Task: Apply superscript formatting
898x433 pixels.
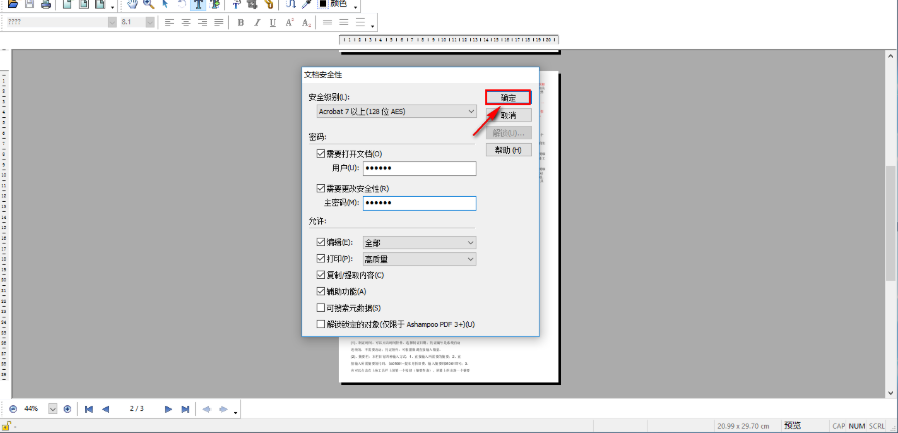Action: pyautogui.click(x=290, y=22)
